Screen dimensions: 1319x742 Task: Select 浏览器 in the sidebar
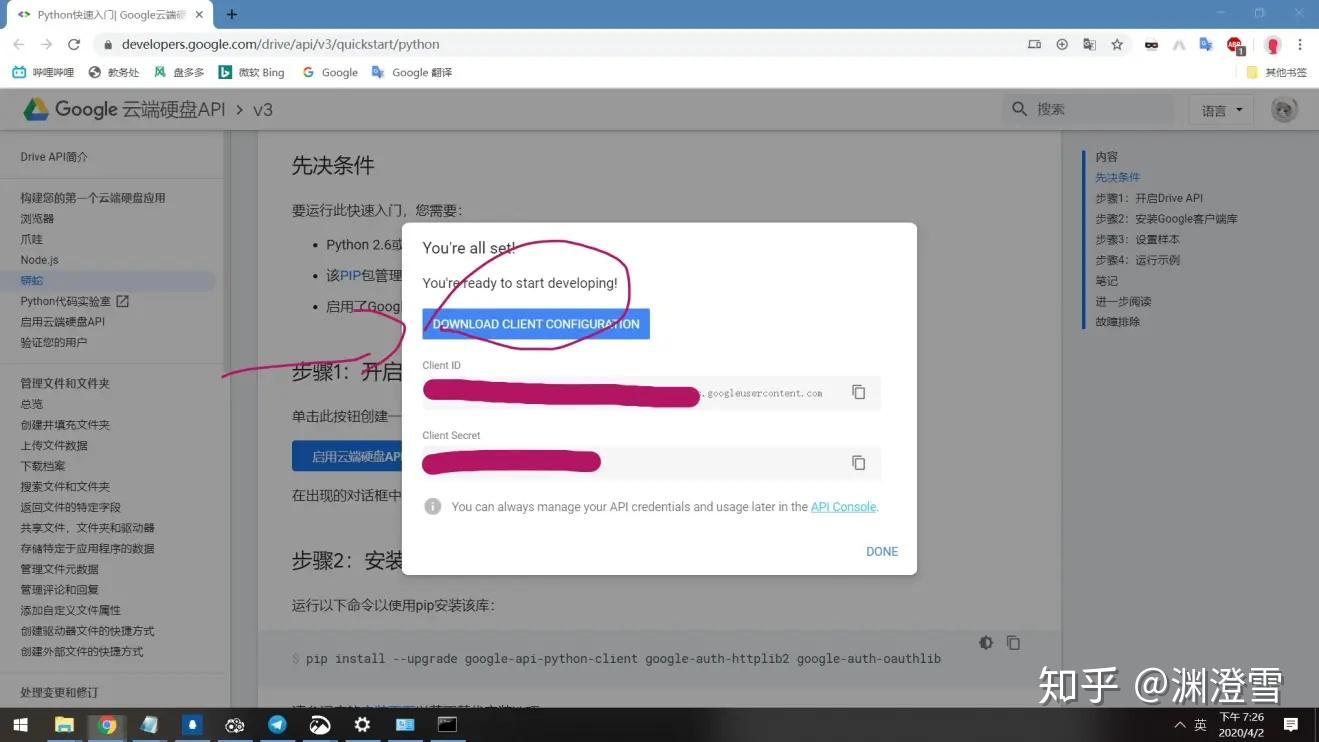click(37, 218)
